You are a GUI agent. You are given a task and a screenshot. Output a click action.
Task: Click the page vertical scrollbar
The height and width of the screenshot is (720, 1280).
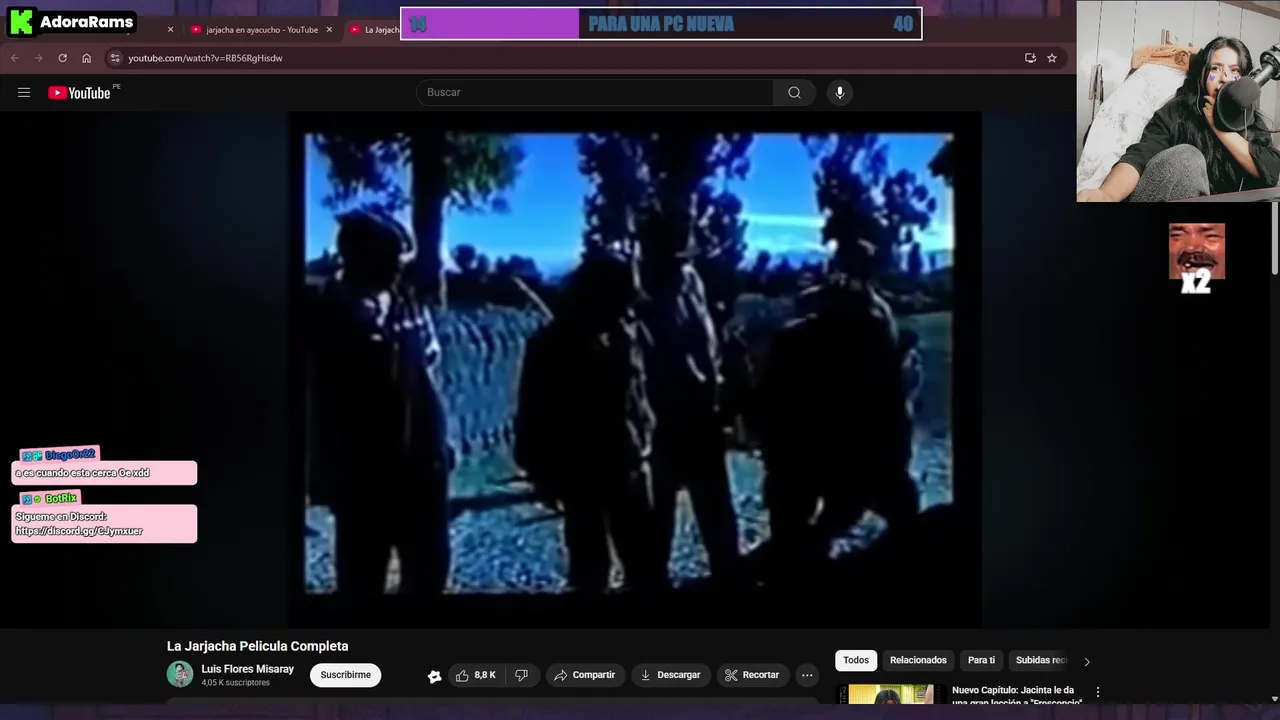[1274, 240]
